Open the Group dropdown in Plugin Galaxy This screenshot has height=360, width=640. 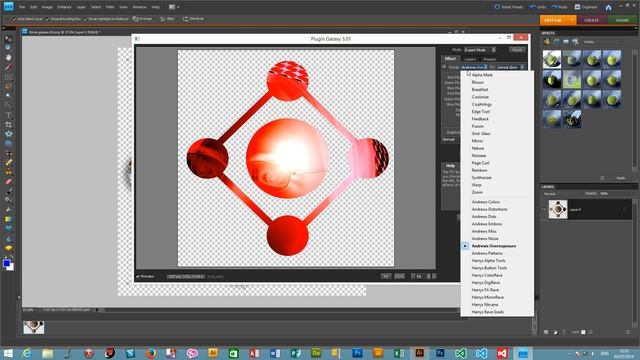[474, 67]
